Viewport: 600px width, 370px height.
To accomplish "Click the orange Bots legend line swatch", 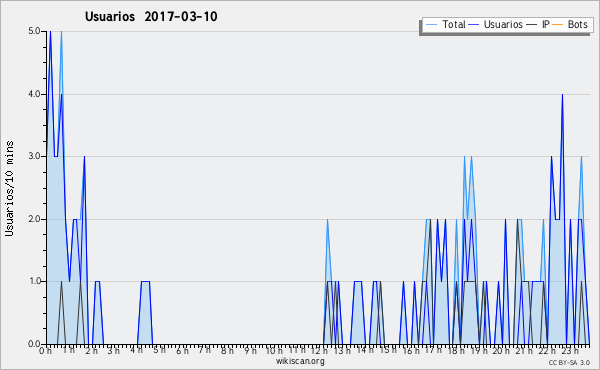I will [558, 25].
